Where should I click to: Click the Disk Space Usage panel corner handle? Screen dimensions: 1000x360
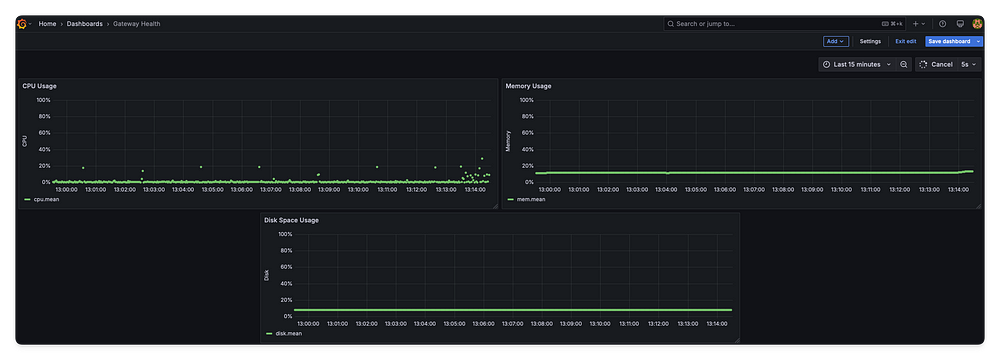pyautogui.click(x=737, y=340)
